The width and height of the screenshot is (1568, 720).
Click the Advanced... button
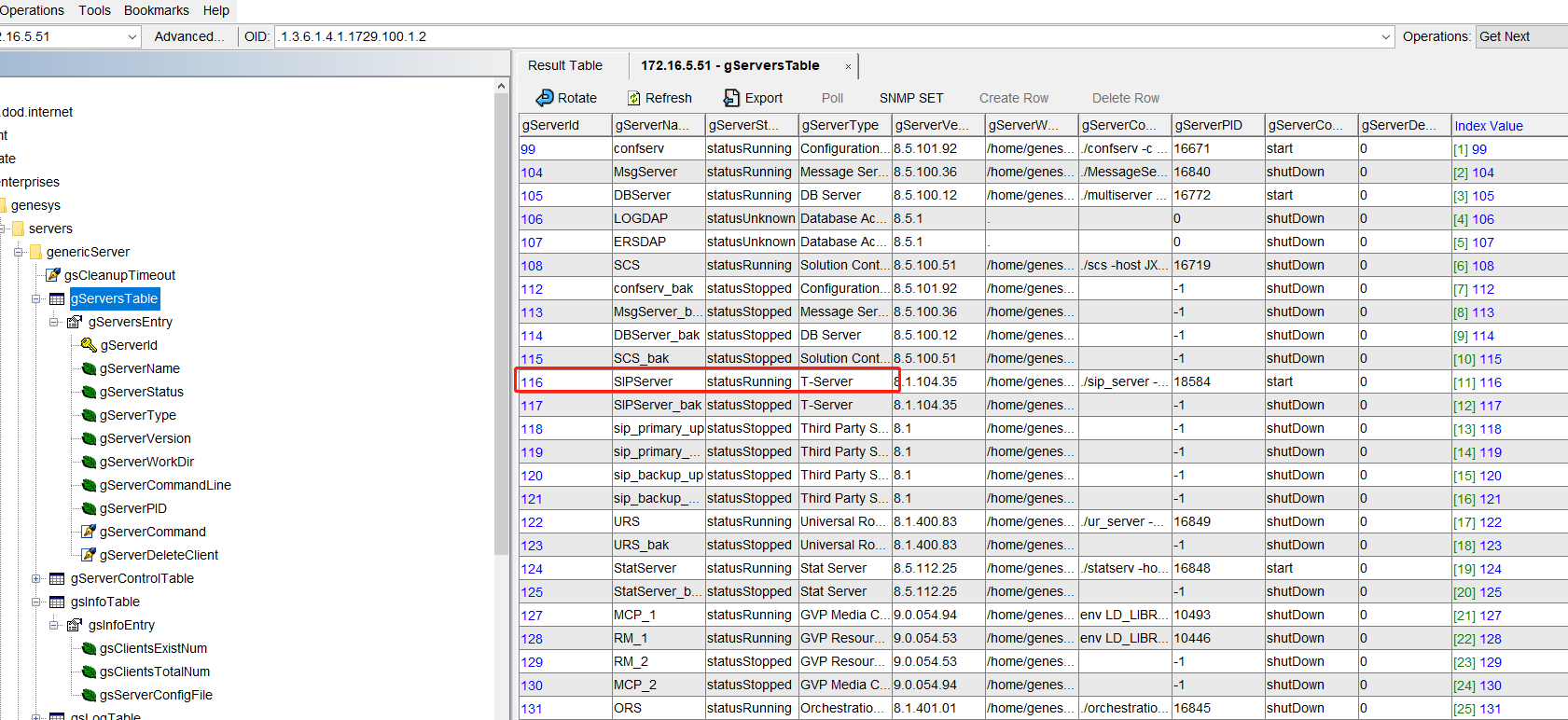(189, 36)
